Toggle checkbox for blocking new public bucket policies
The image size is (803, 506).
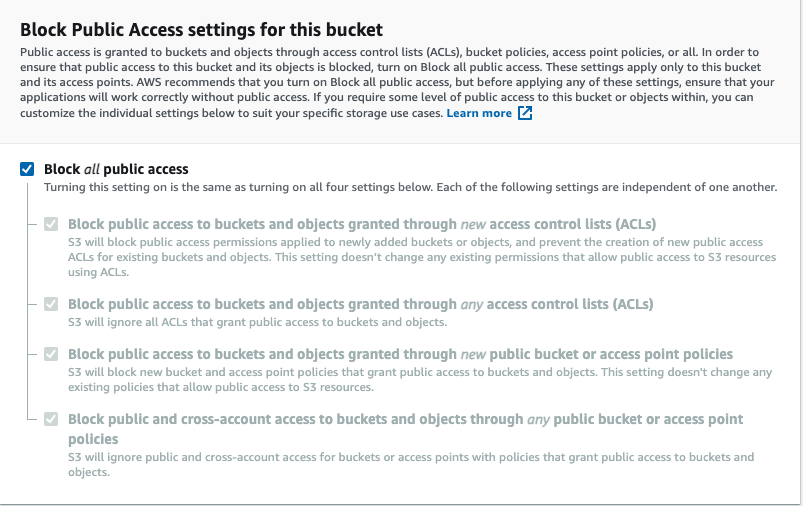51,354
